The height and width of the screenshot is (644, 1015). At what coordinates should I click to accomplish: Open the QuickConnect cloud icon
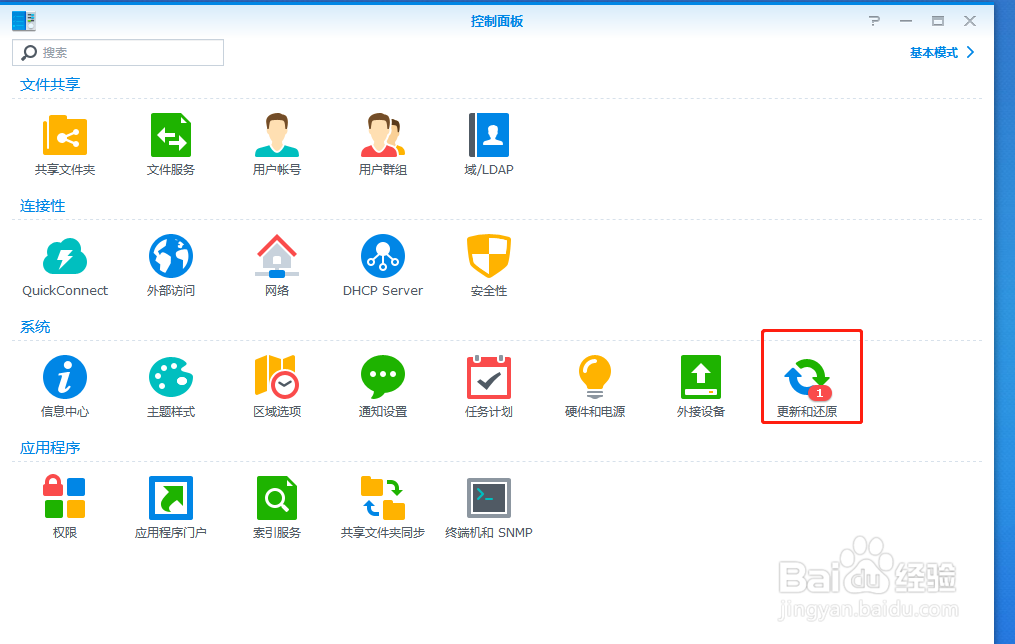(65, 256)
